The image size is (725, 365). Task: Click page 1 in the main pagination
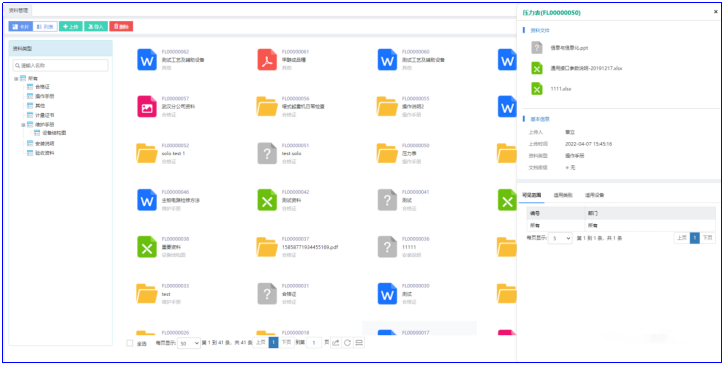coord(273,342)
